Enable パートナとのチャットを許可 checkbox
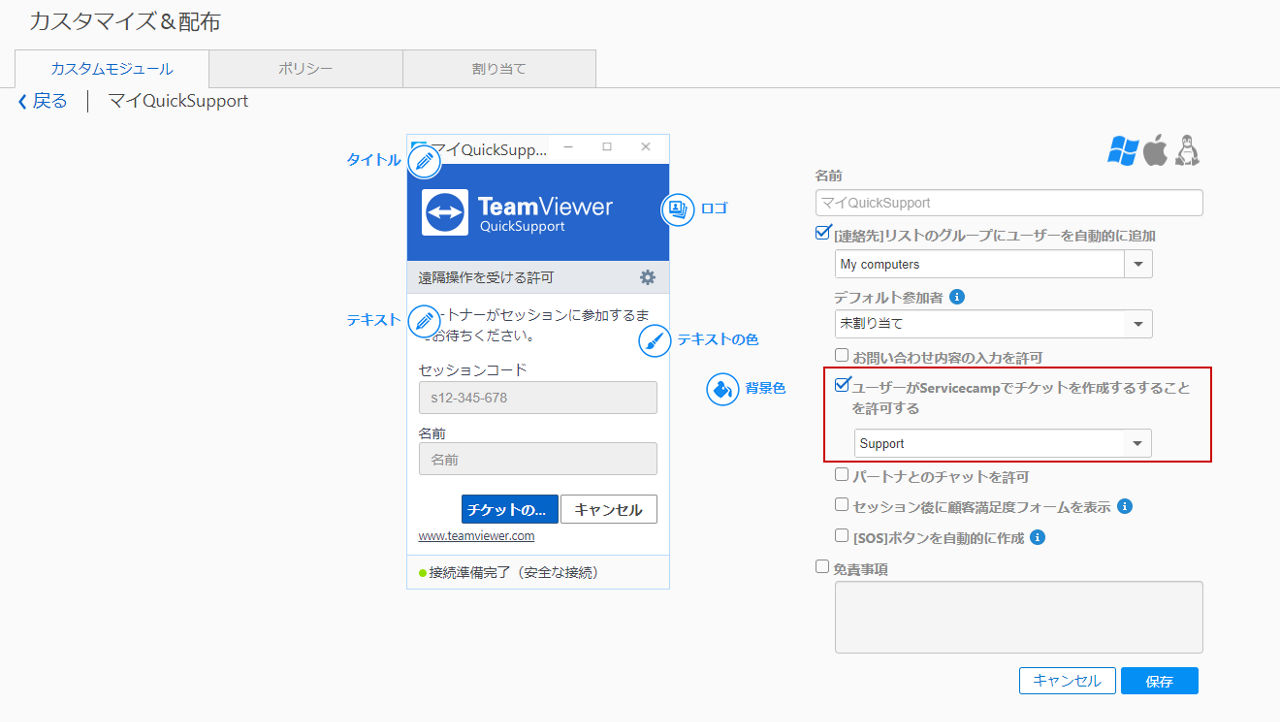 coord(842,475)
